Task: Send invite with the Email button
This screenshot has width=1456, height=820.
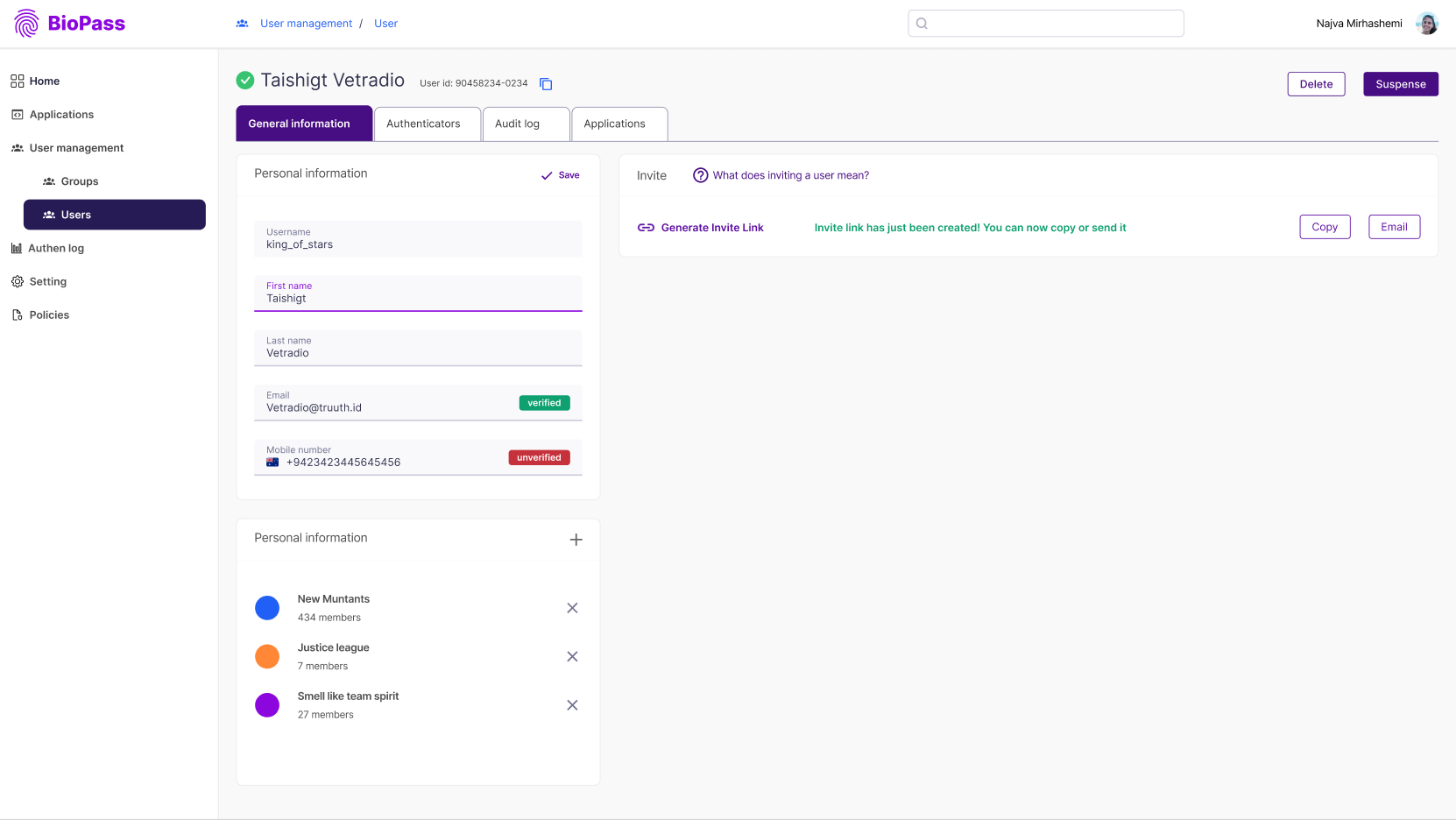Action: pos(1394,227)
